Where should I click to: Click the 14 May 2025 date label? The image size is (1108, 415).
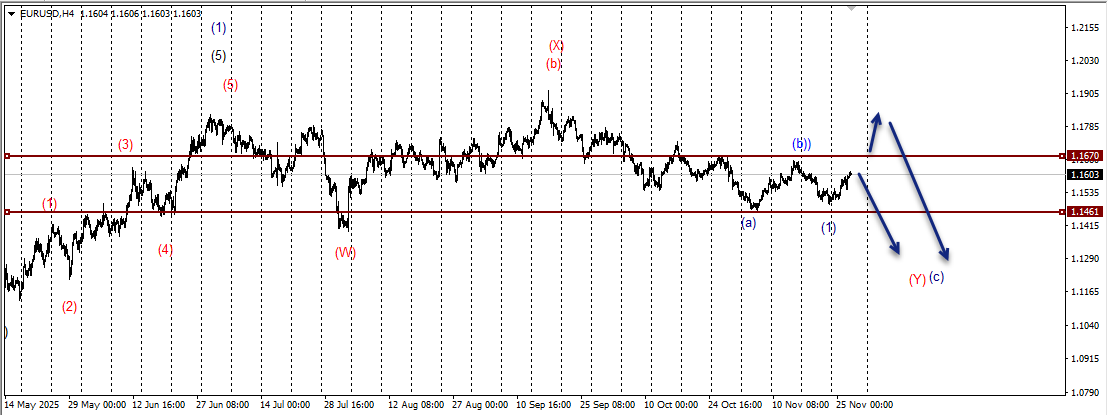coord(34,405)
